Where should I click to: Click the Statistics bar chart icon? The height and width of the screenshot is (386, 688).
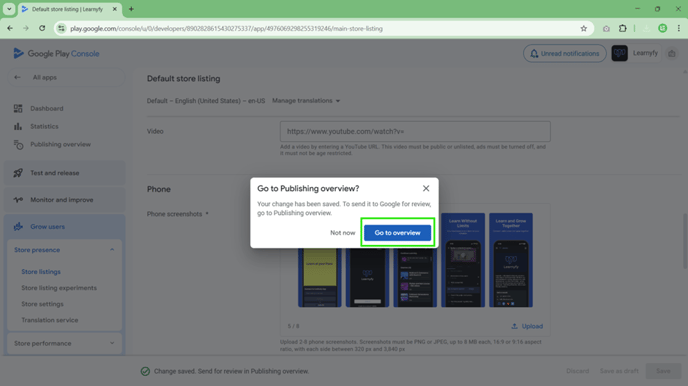[x=18, y=126]
